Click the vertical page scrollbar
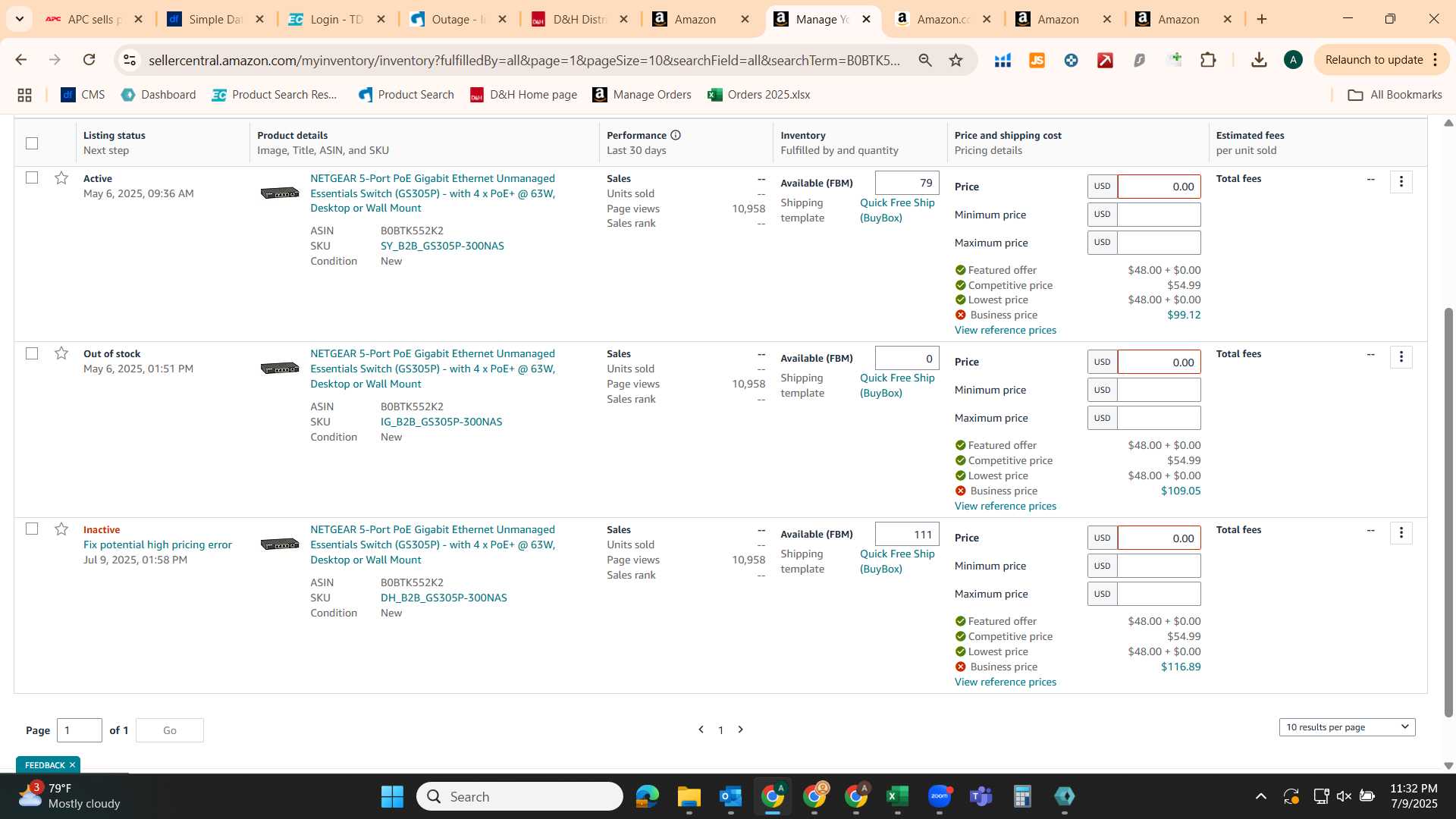This screenshot has width=1456, height=819. point(1448,512)
